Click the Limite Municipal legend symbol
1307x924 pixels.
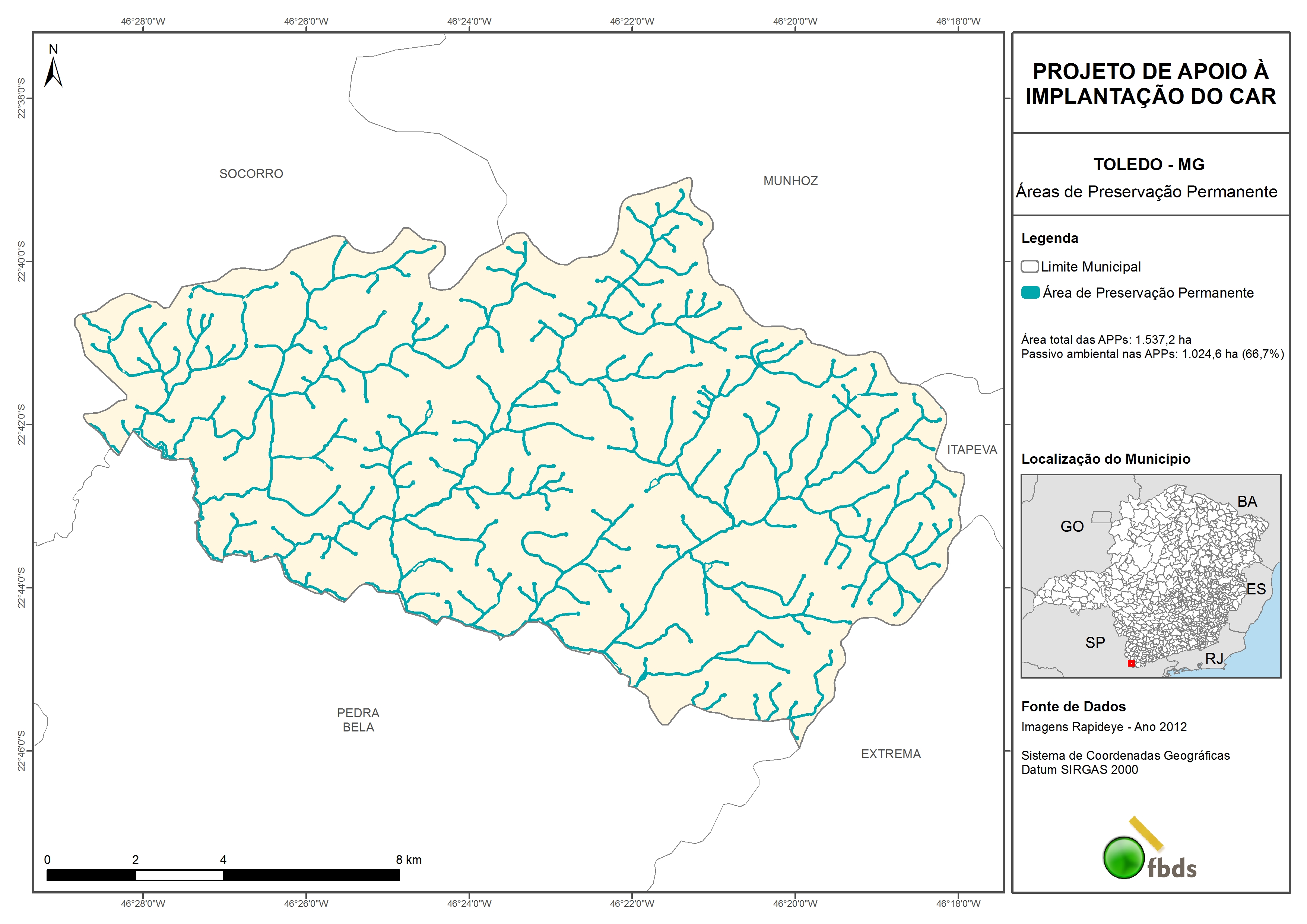coord(1029,266)
